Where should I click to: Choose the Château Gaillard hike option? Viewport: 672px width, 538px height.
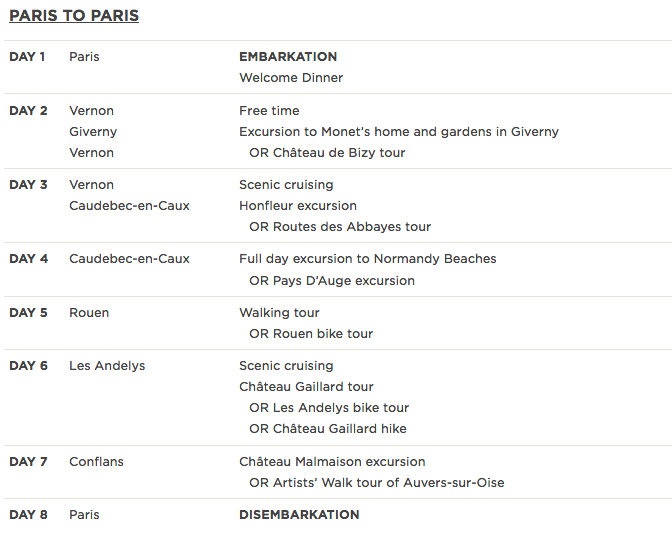coord(328,429)
